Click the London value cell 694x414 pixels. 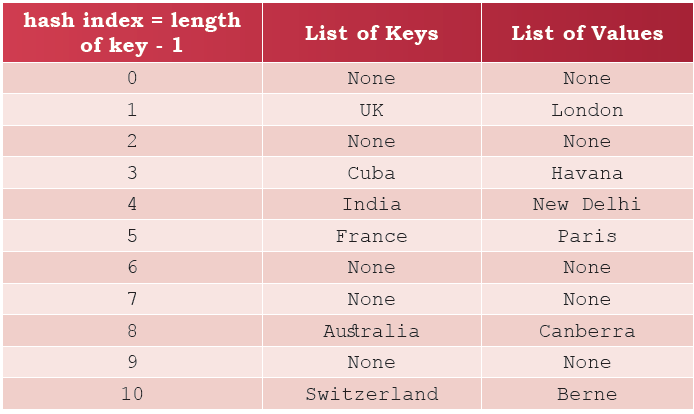coord(587,110)
